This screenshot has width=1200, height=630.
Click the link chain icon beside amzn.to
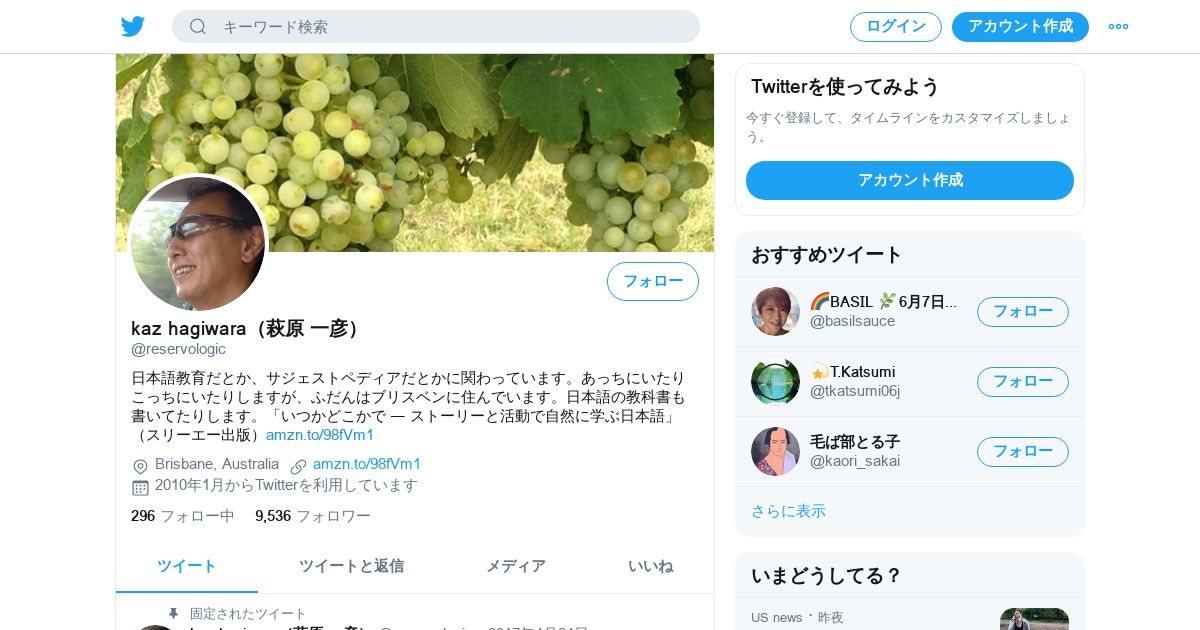[x=298, y=466]
